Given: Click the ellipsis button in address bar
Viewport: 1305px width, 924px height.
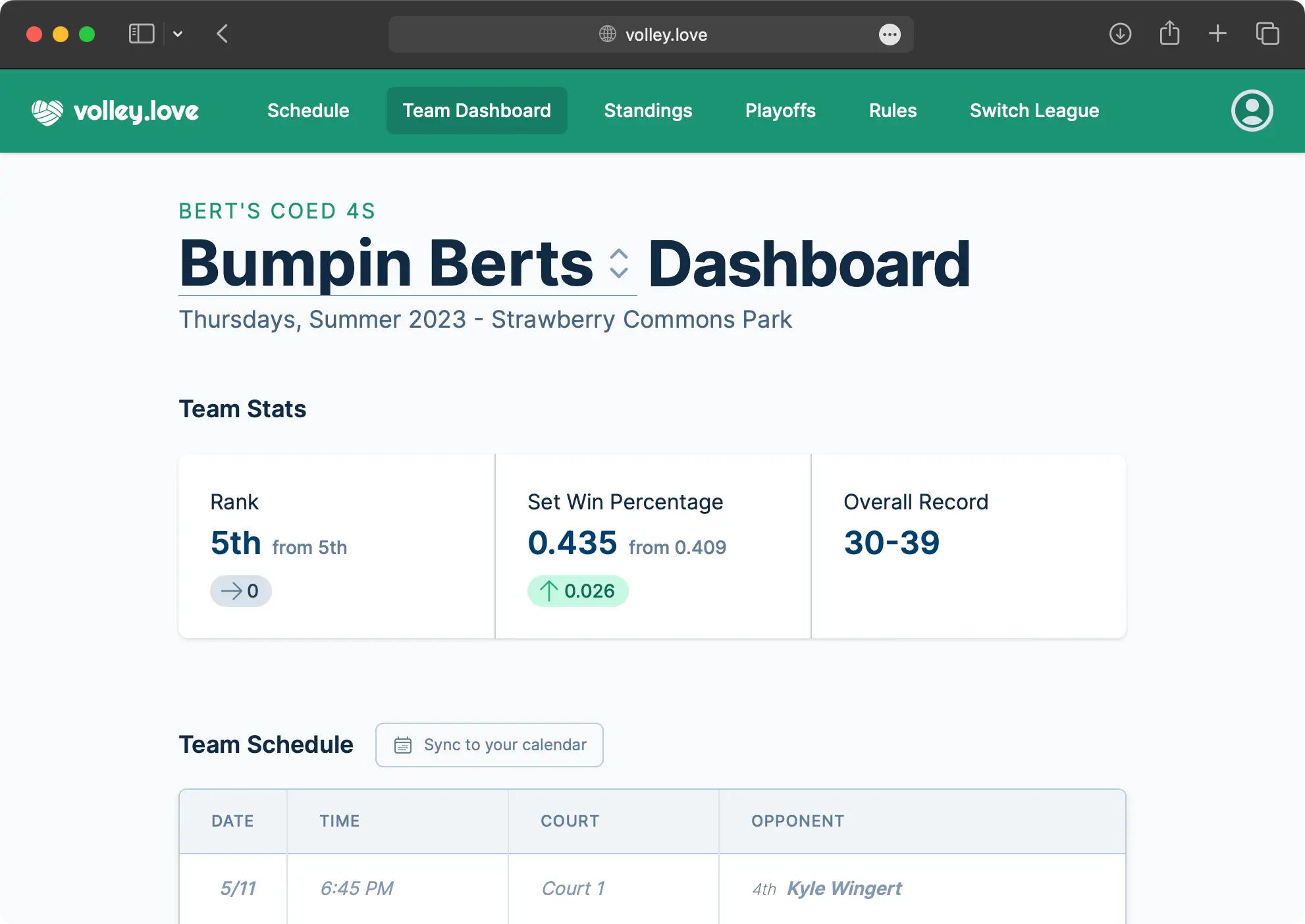Looking at the screenshot, I should click(x=890, y=34).
